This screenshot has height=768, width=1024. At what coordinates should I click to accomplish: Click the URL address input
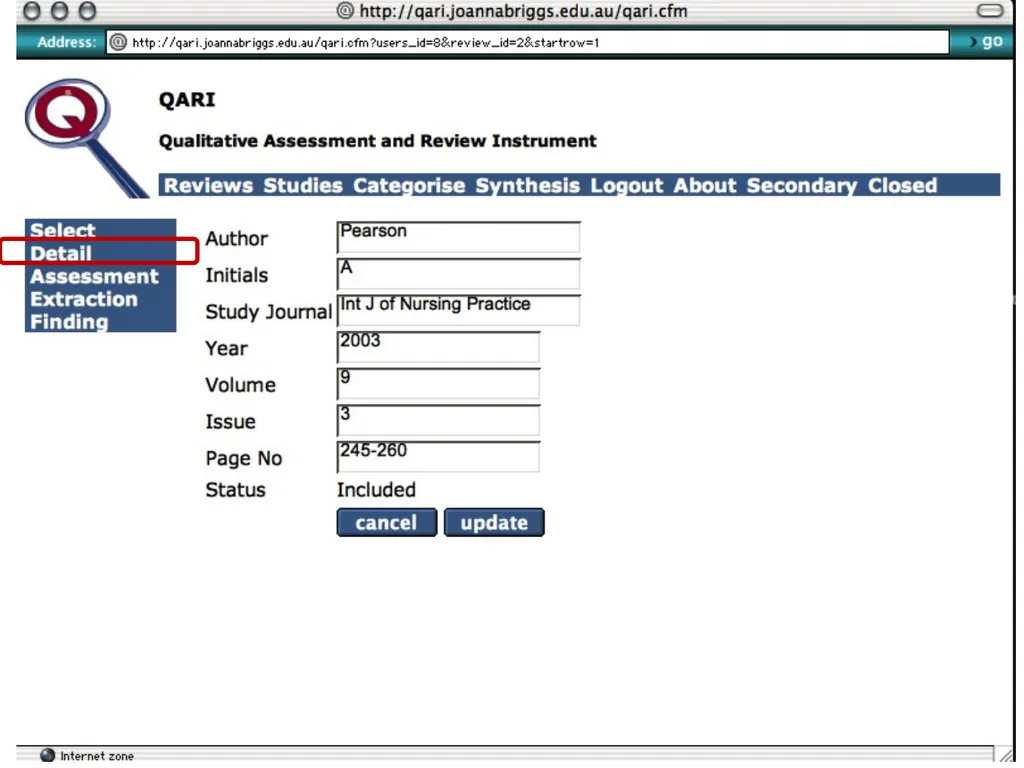coord(528,42)
